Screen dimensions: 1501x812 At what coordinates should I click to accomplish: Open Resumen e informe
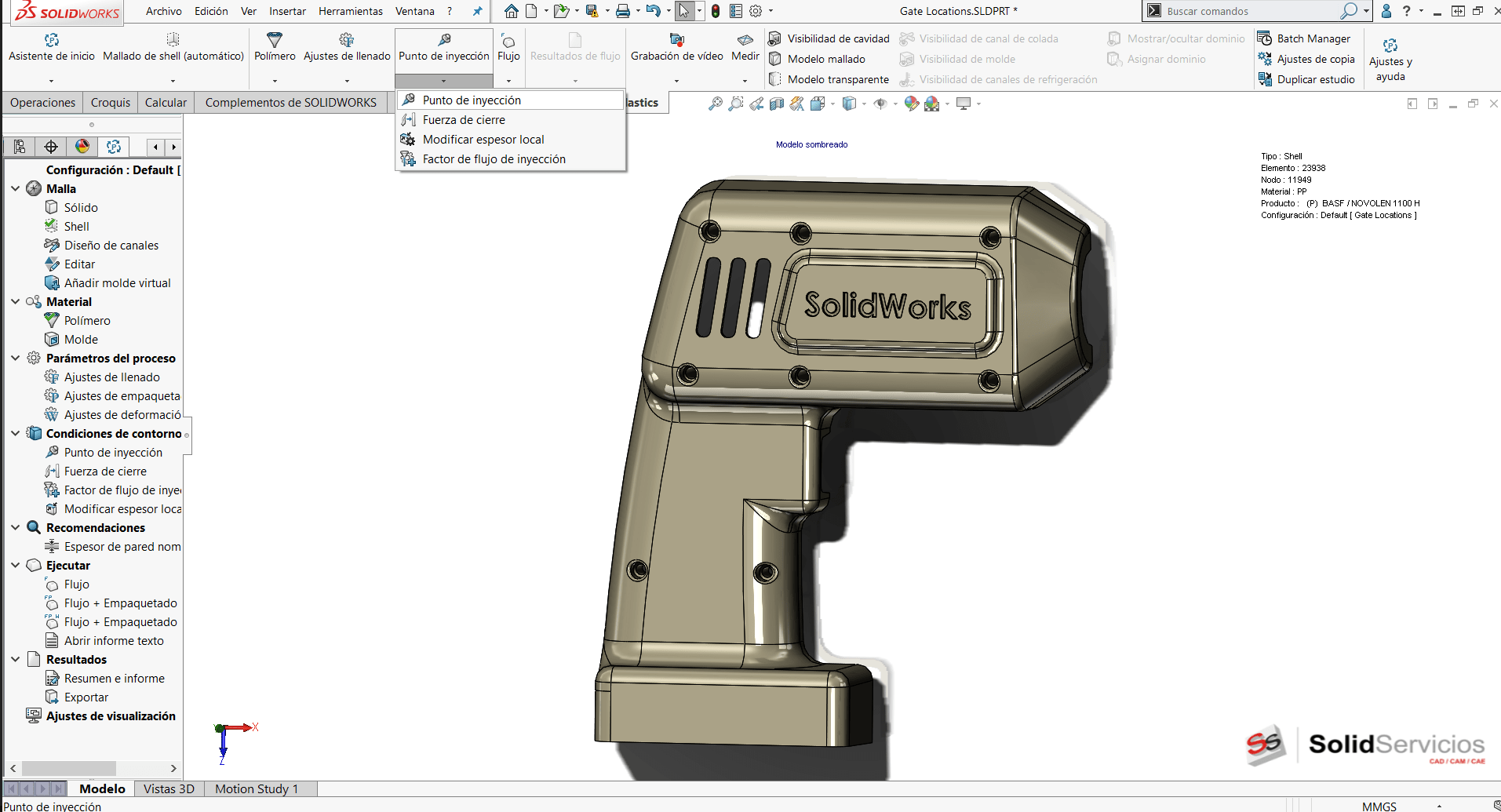pos(105,679)
